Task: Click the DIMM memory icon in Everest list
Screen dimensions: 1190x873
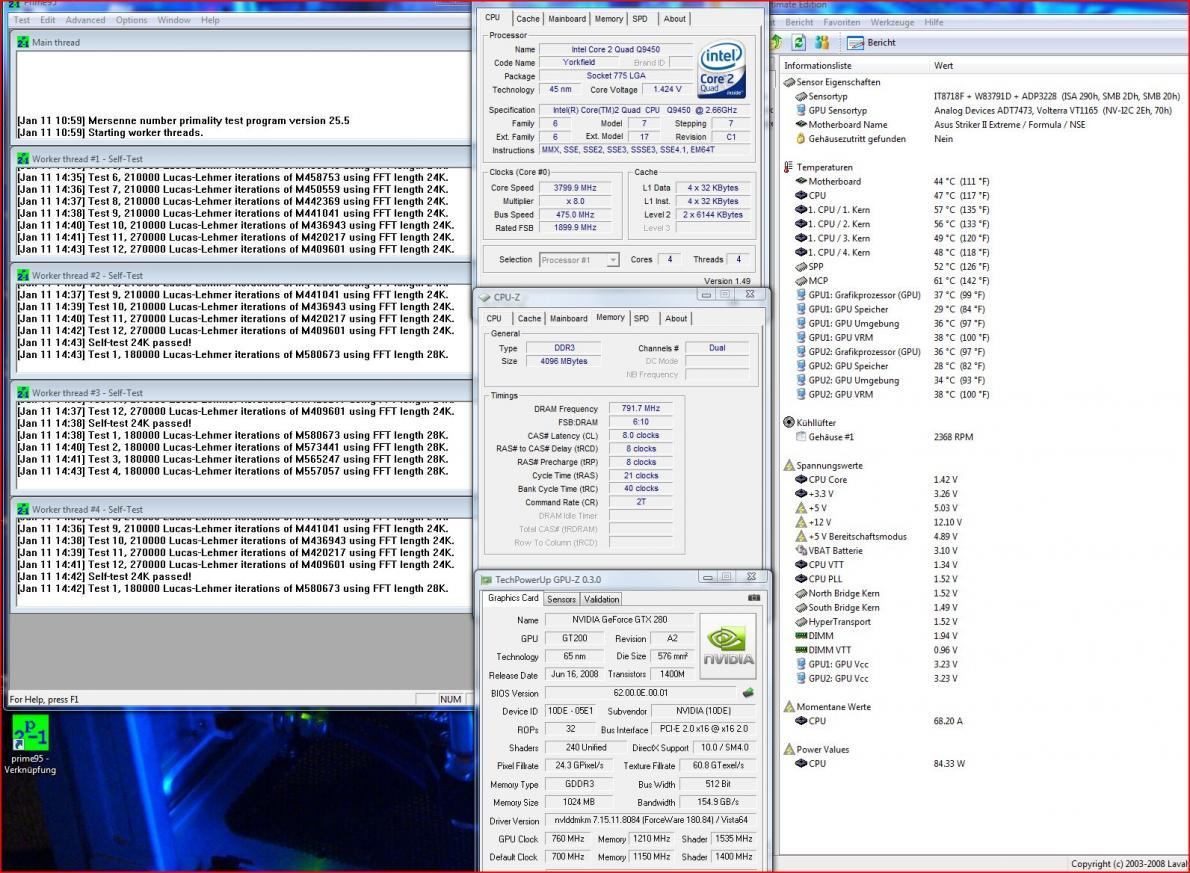Action: 801,635
